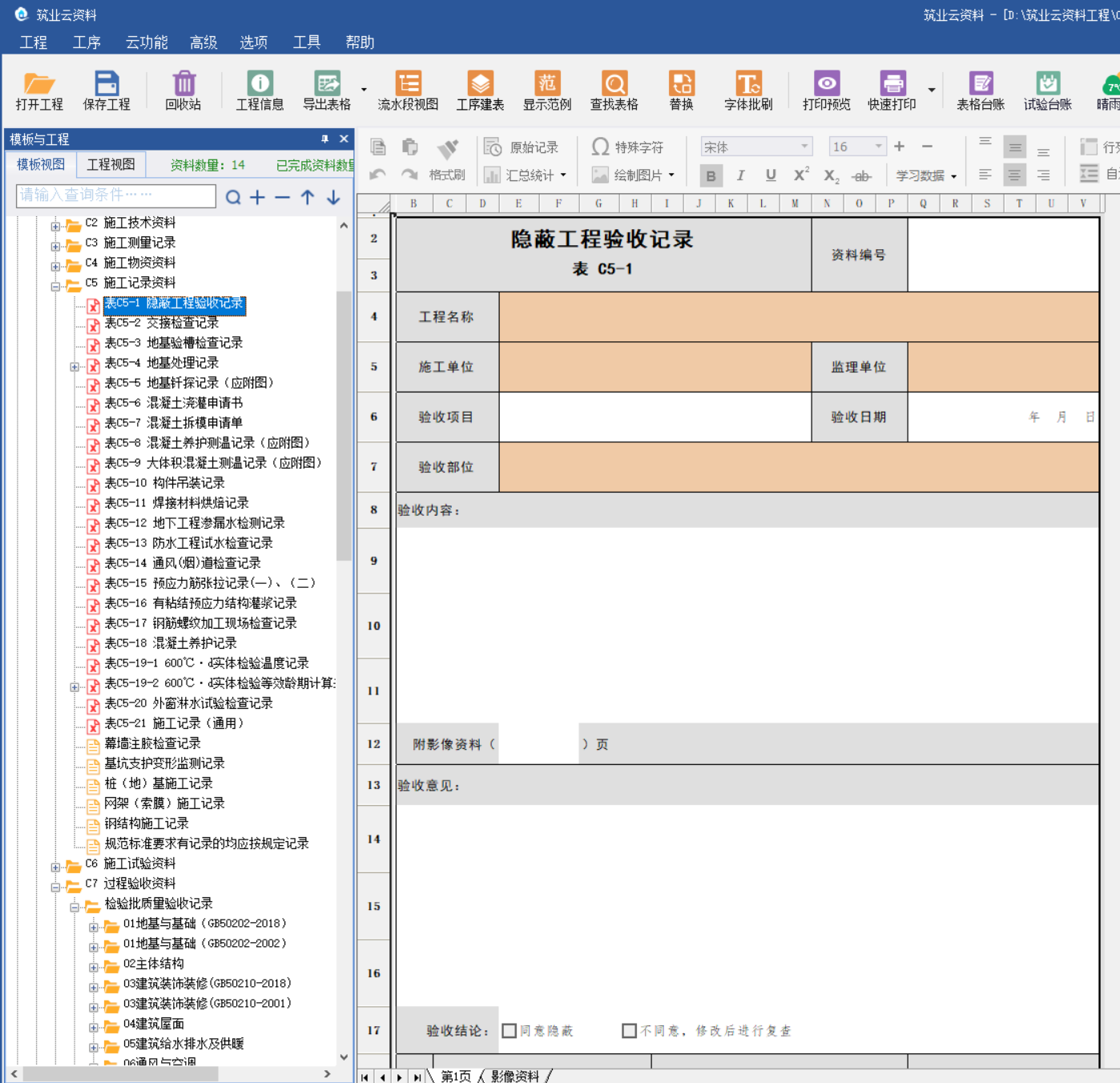This screenshot has width=1120, height=1083.
Task: Click the copy icon in edit toolbar
Action: [x=378, y=147]
